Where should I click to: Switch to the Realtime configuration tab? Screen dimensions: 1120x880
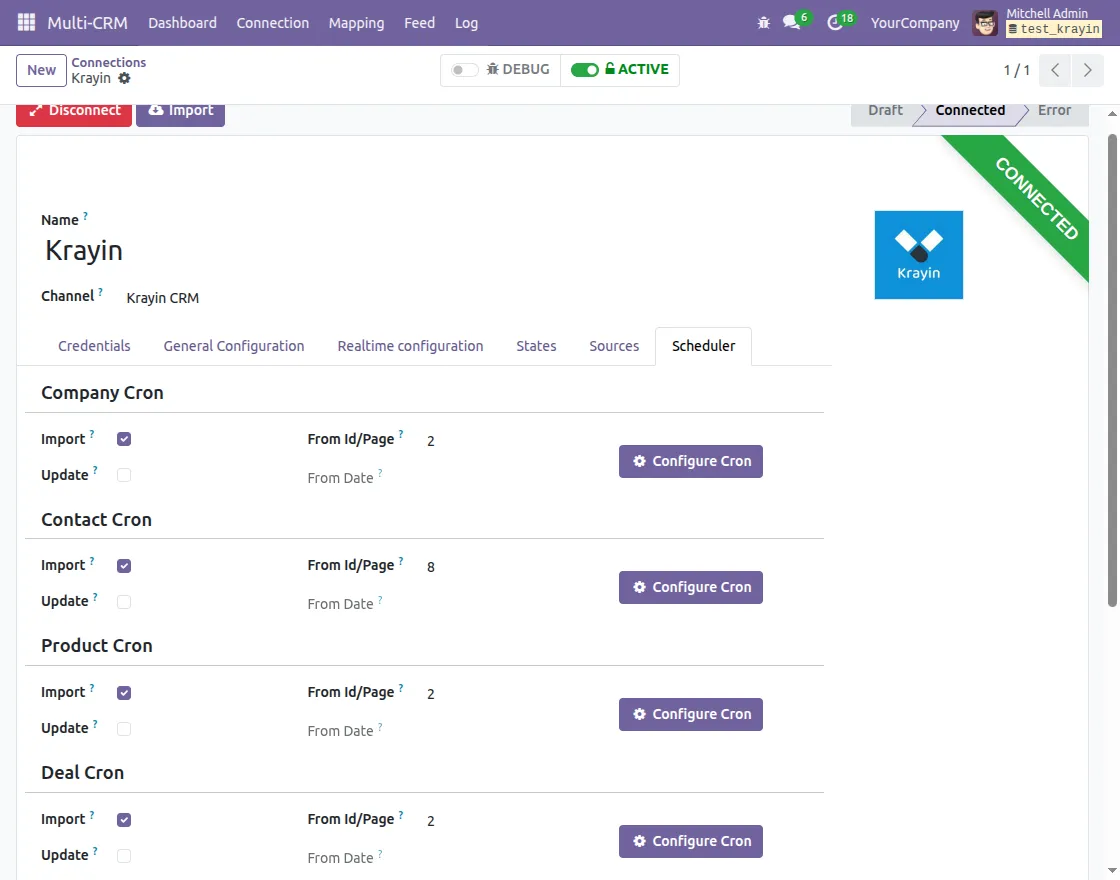pyautogui.click(x=410, y=346)
